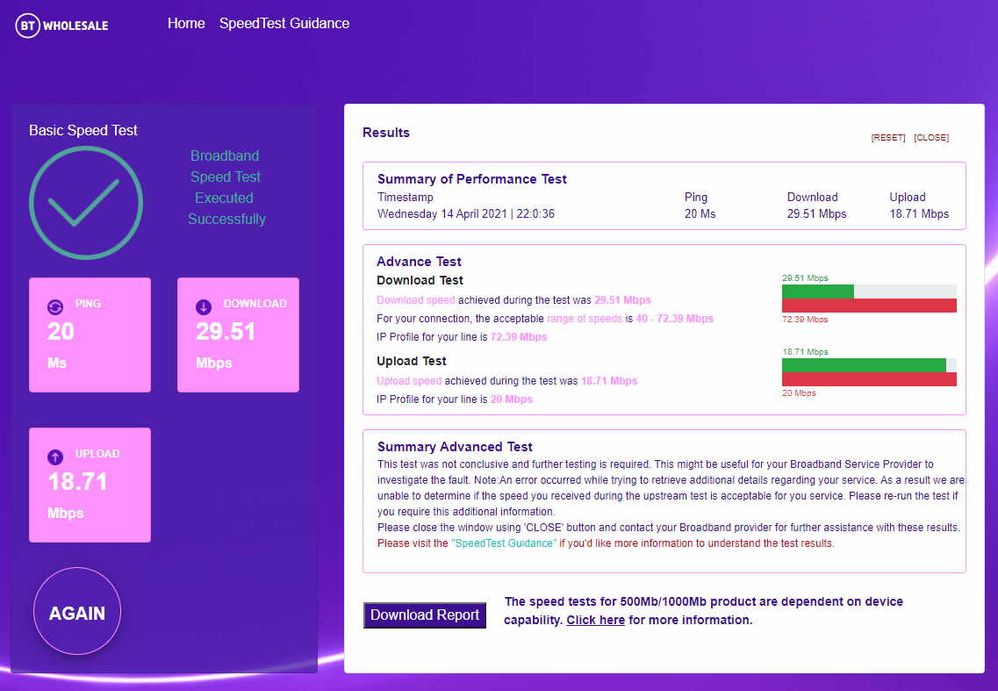Open SpeedTest Guidance in top navigation
This screenshot has height=691, width=998.
point(284,23)
